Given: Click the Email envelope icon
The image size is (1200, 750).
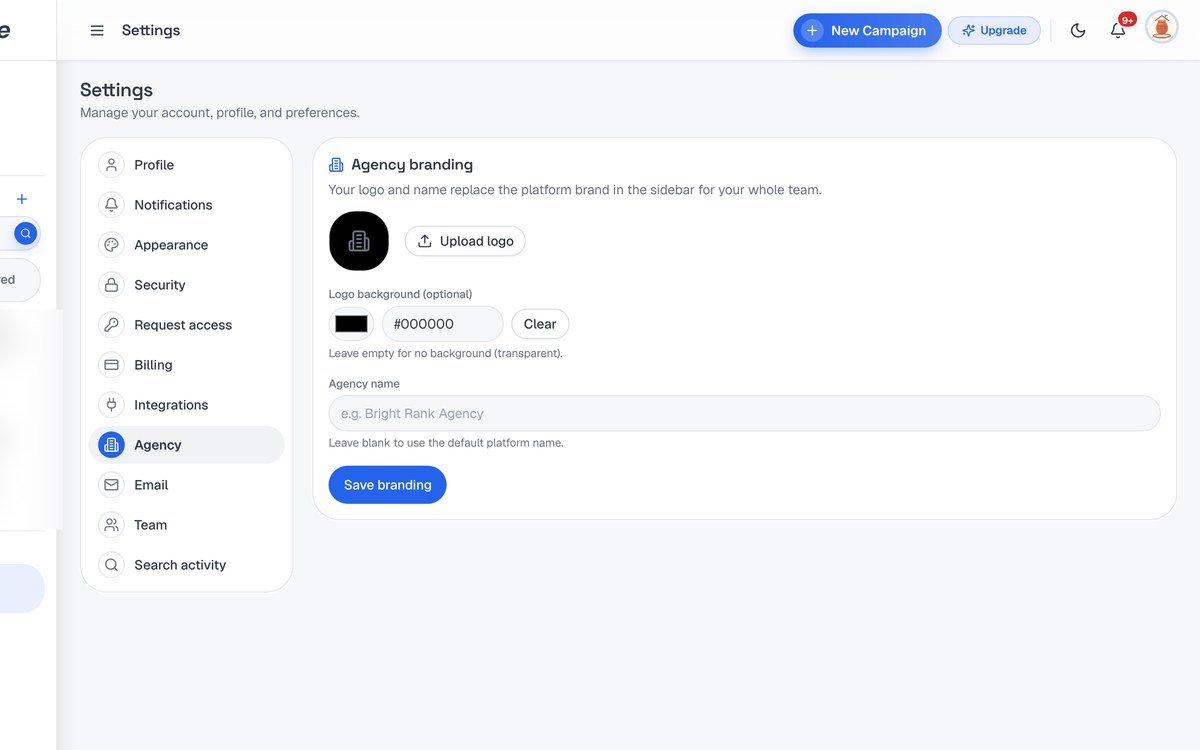Looking at the screenshot, I should coord(111,485).
